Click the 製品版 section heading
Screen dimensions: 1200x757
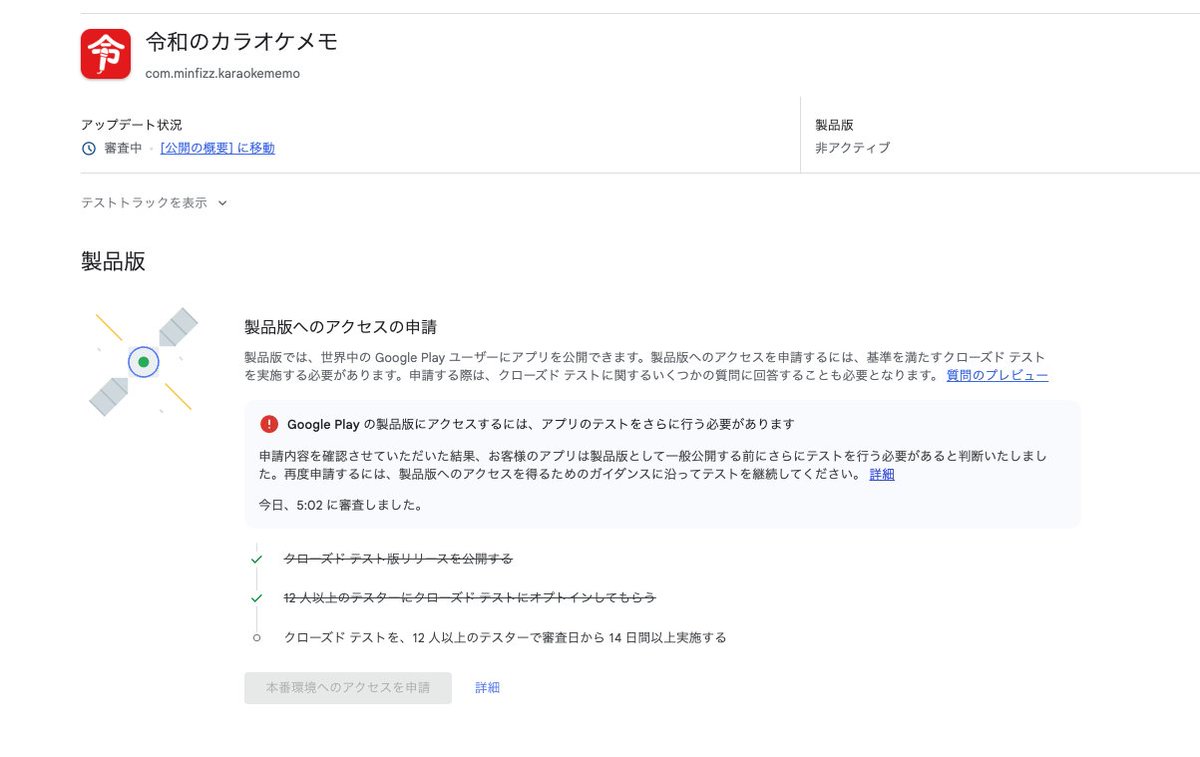point(113,262)
